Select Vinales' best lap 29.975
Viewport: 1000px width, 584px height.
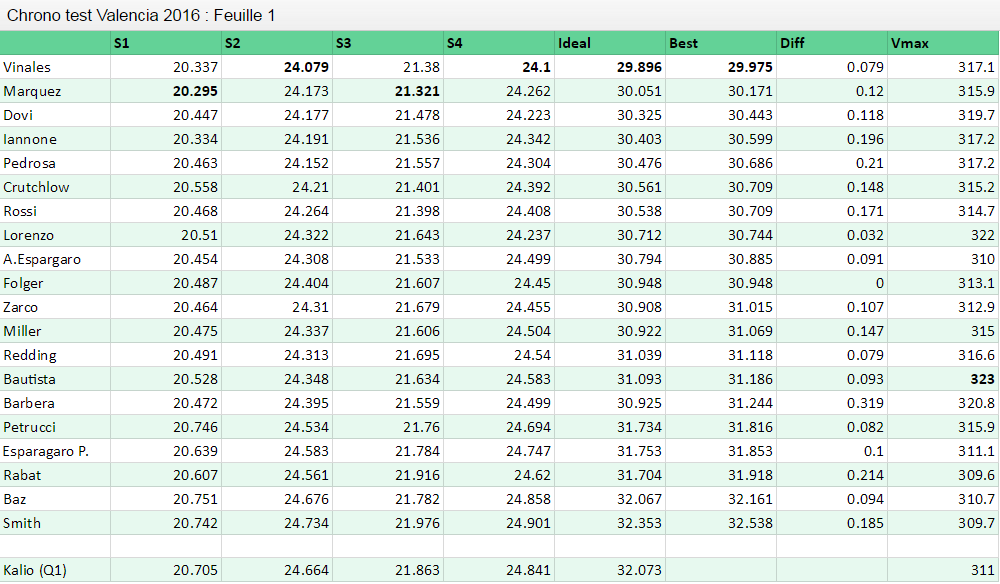click(x=750, y=67)
